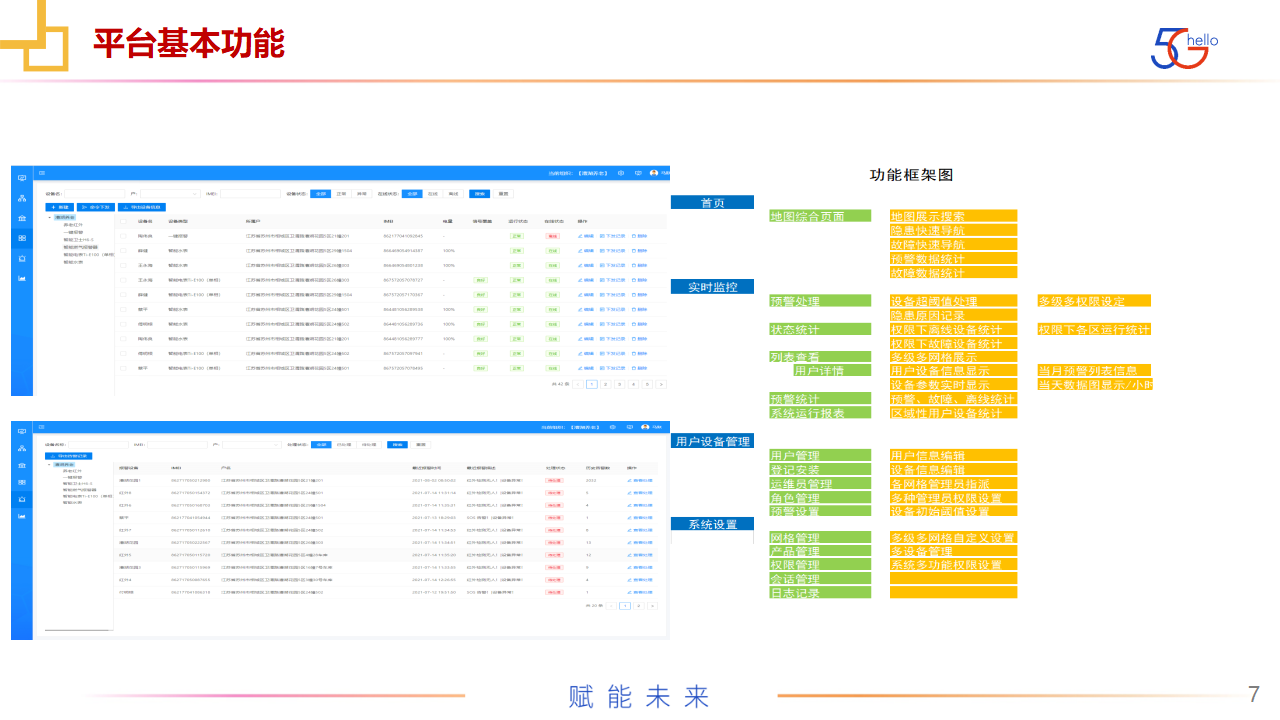Image resolution: width=1280 pixels, height=720 pixels.
Task: Click the bar chart icon in the upper sidebar
Action: (x=22, y=278)
